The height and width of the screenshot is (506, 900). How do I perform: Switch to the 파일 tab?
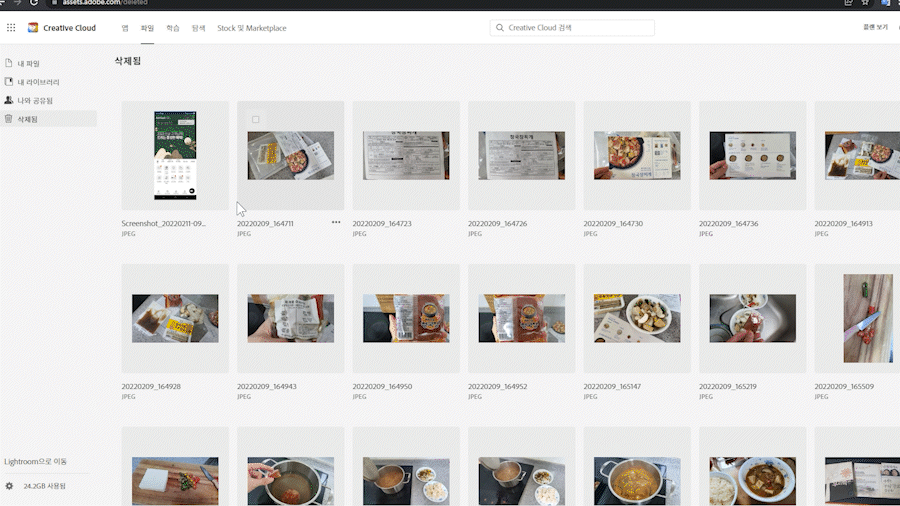pyautogui.click(x=148, y=28)
